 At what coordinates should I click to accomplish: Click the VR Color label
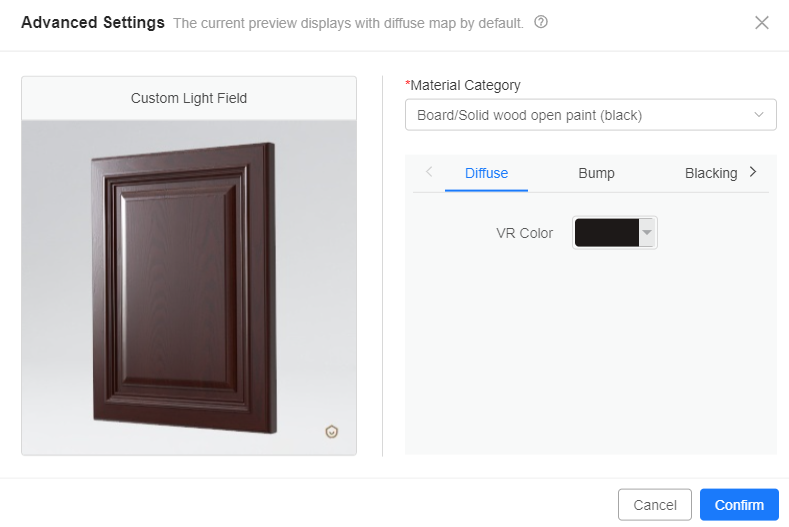click(x=524, y=233)
